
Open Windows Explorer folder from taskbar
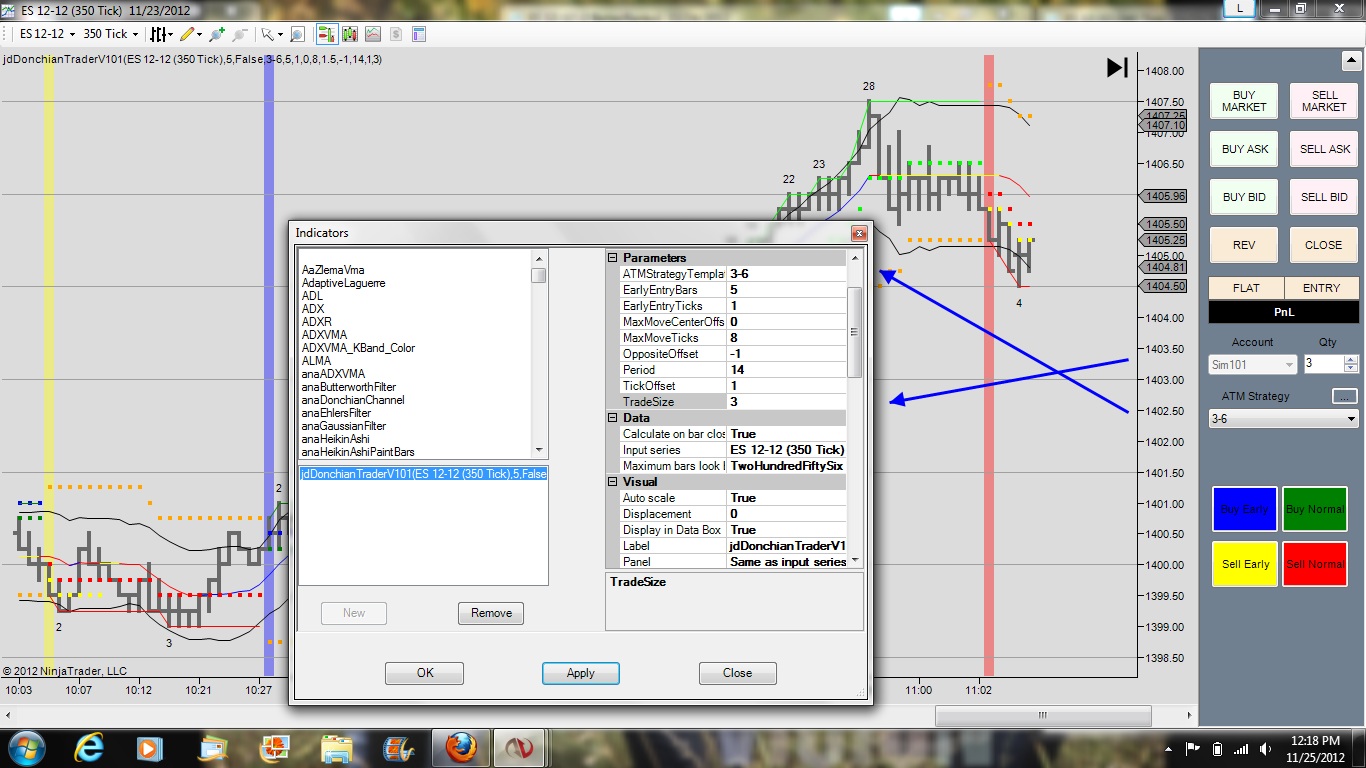click(337, 747)
